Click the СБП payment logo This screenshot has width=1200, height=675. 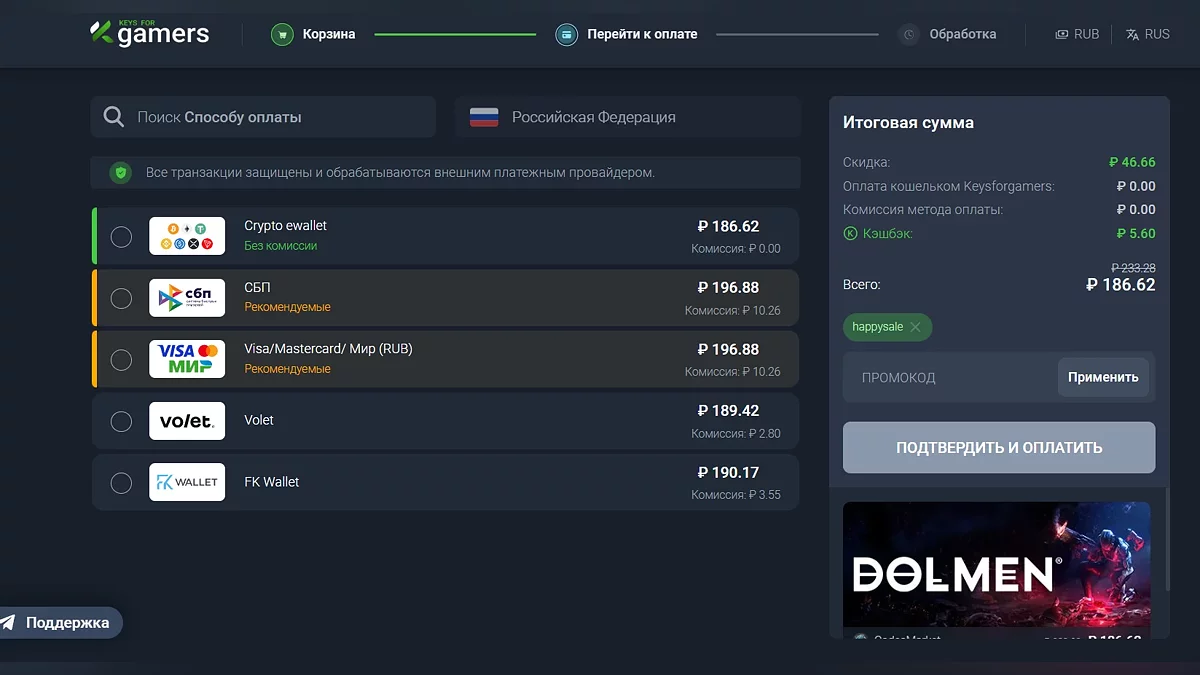(187, 298)
